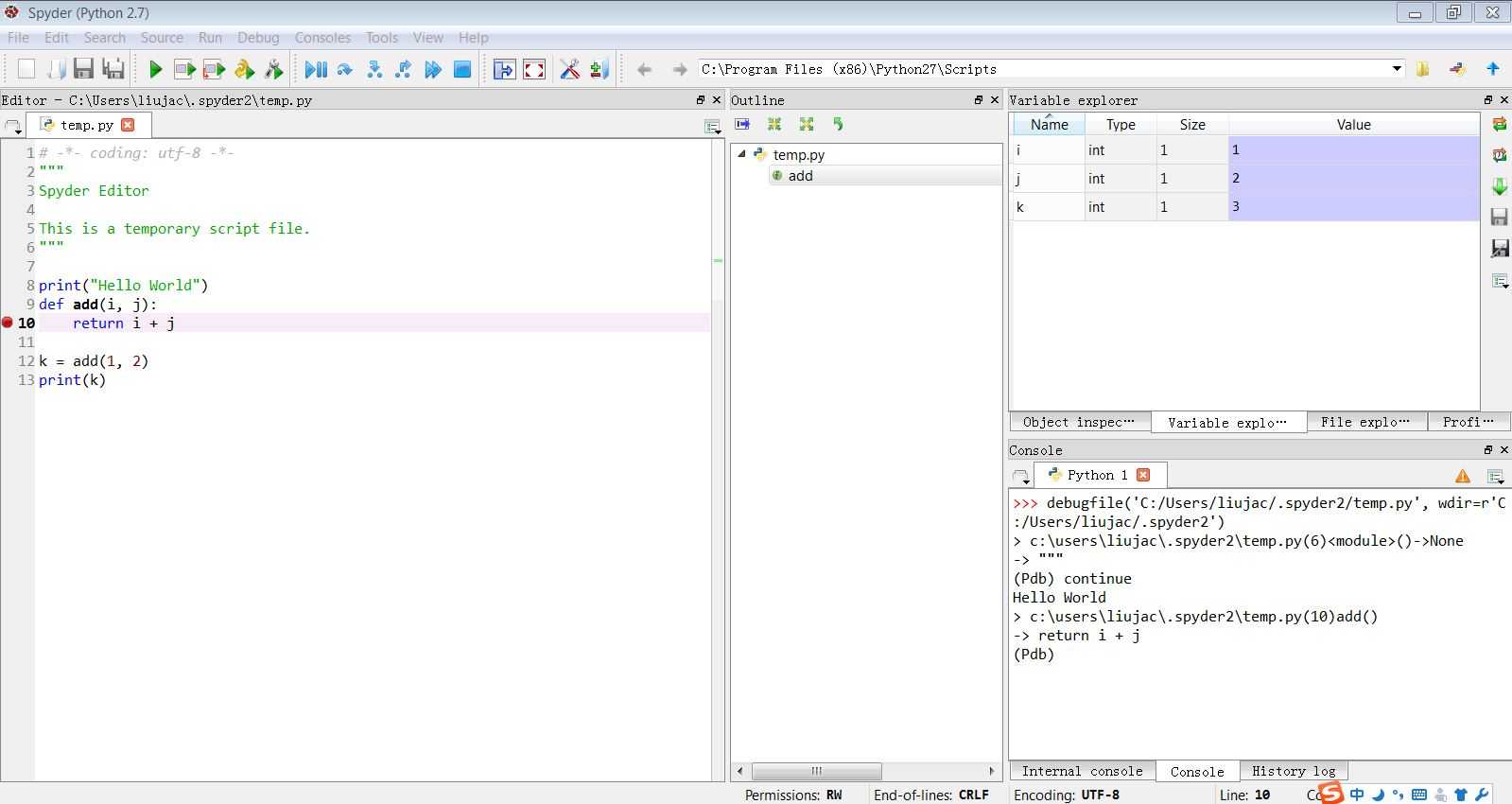Undock the Variable explorer pane
The height and width of the screenshot is (804, 1512).
click(1487, 99)
